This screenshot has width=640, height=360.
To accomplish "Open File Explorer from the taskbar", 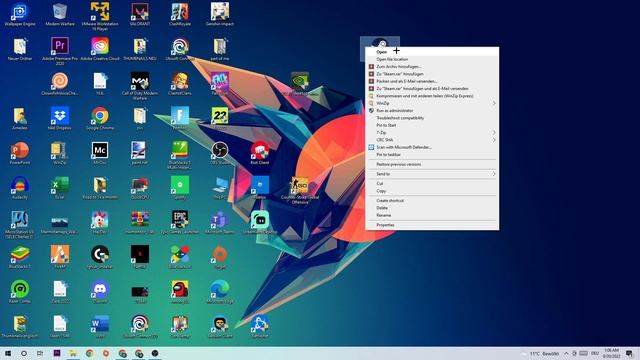I will point(73,353).
